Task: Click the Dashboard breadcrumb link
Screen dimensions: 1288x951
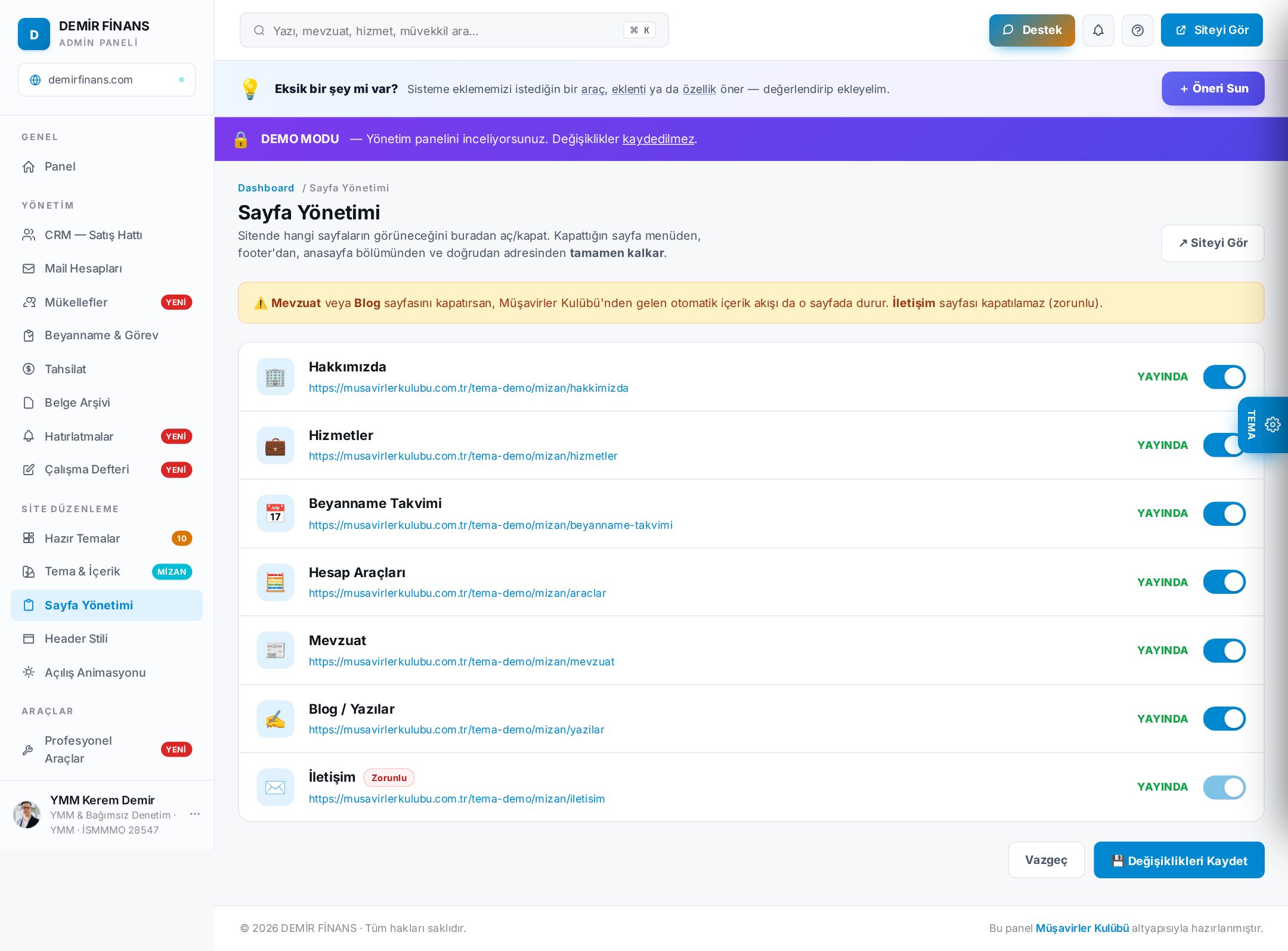Action: coord(266,188)
